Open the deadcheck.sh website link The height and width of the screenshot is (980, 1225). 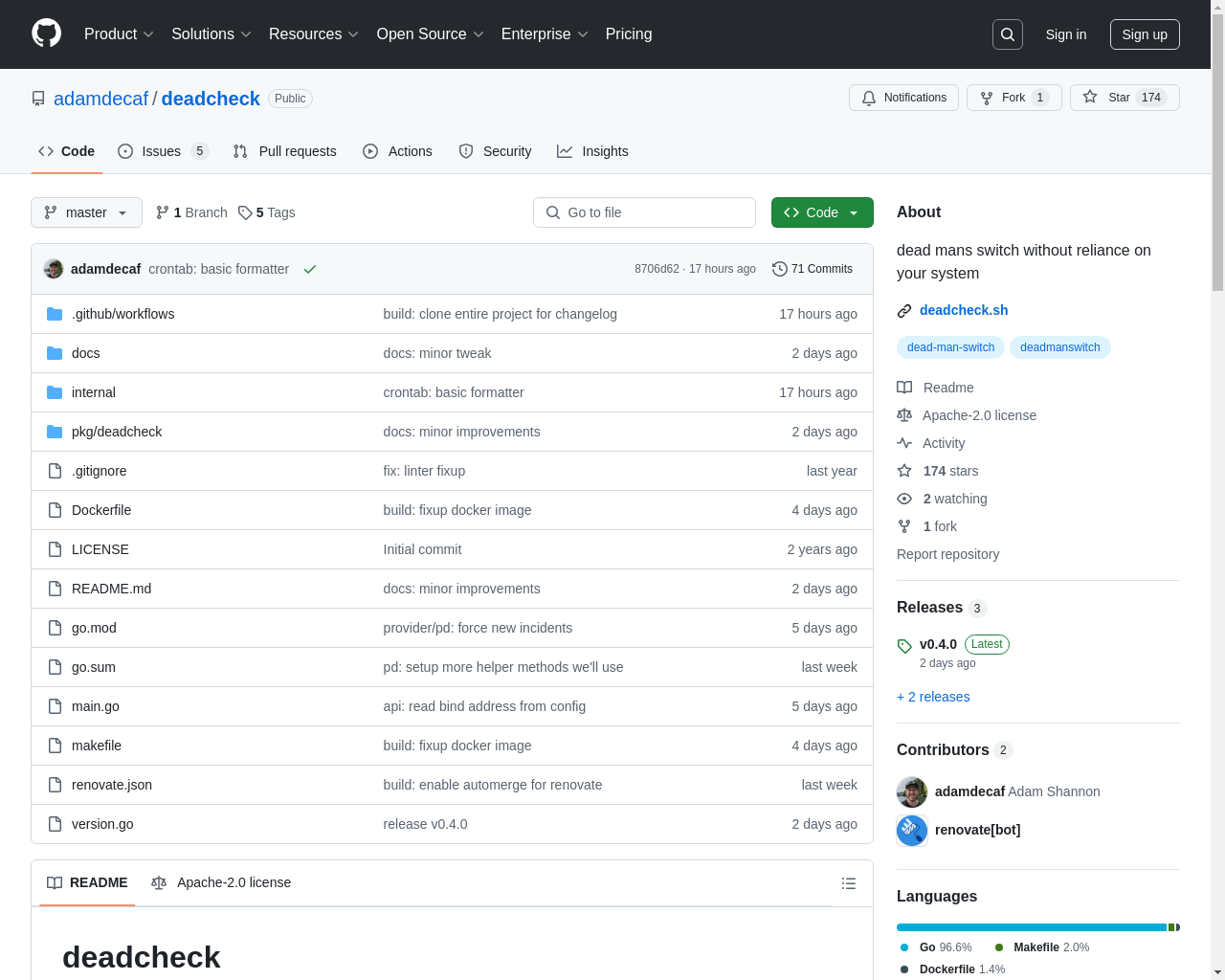964,310
